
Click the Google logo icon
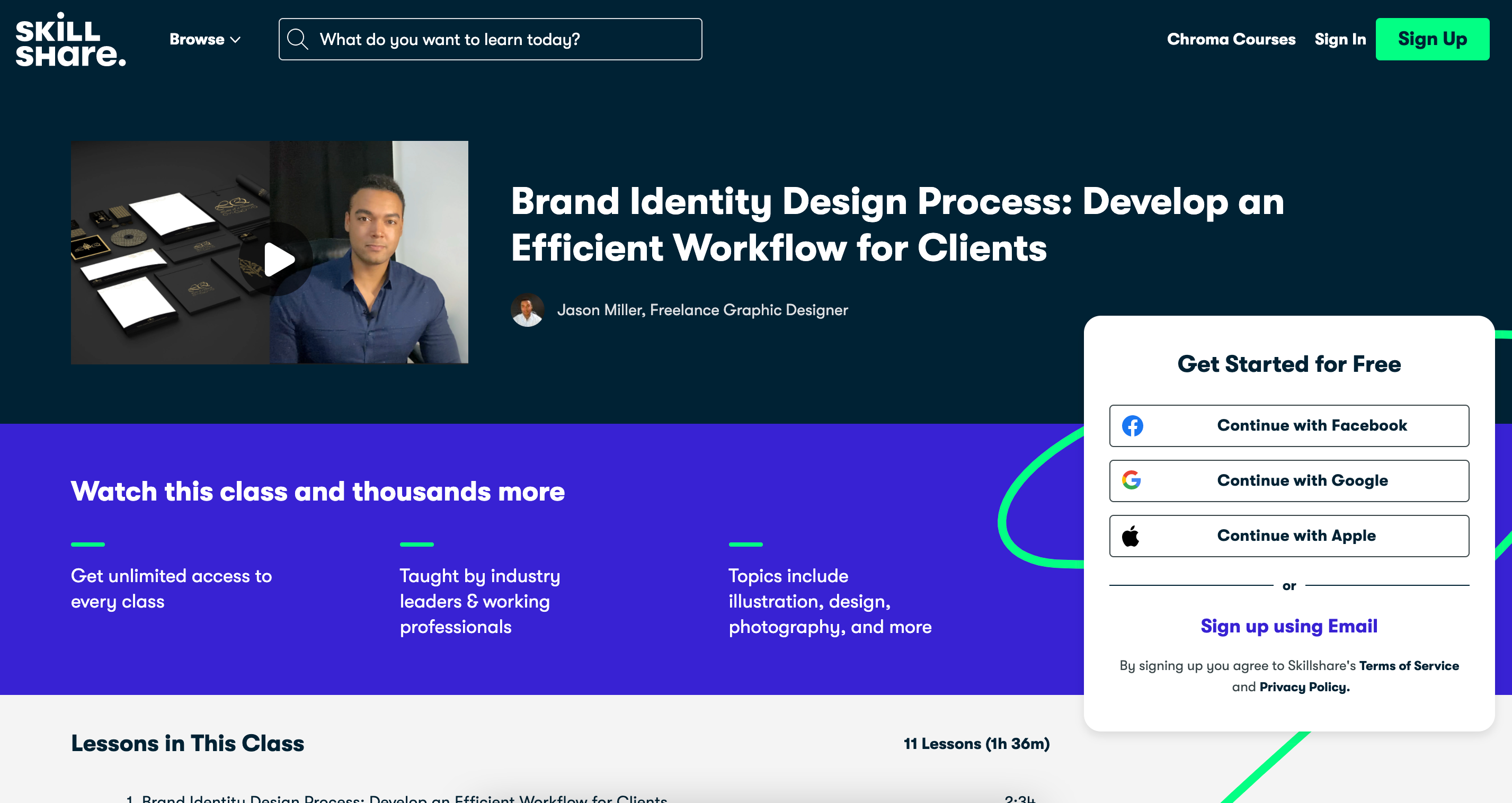(x=1132, y=480)
